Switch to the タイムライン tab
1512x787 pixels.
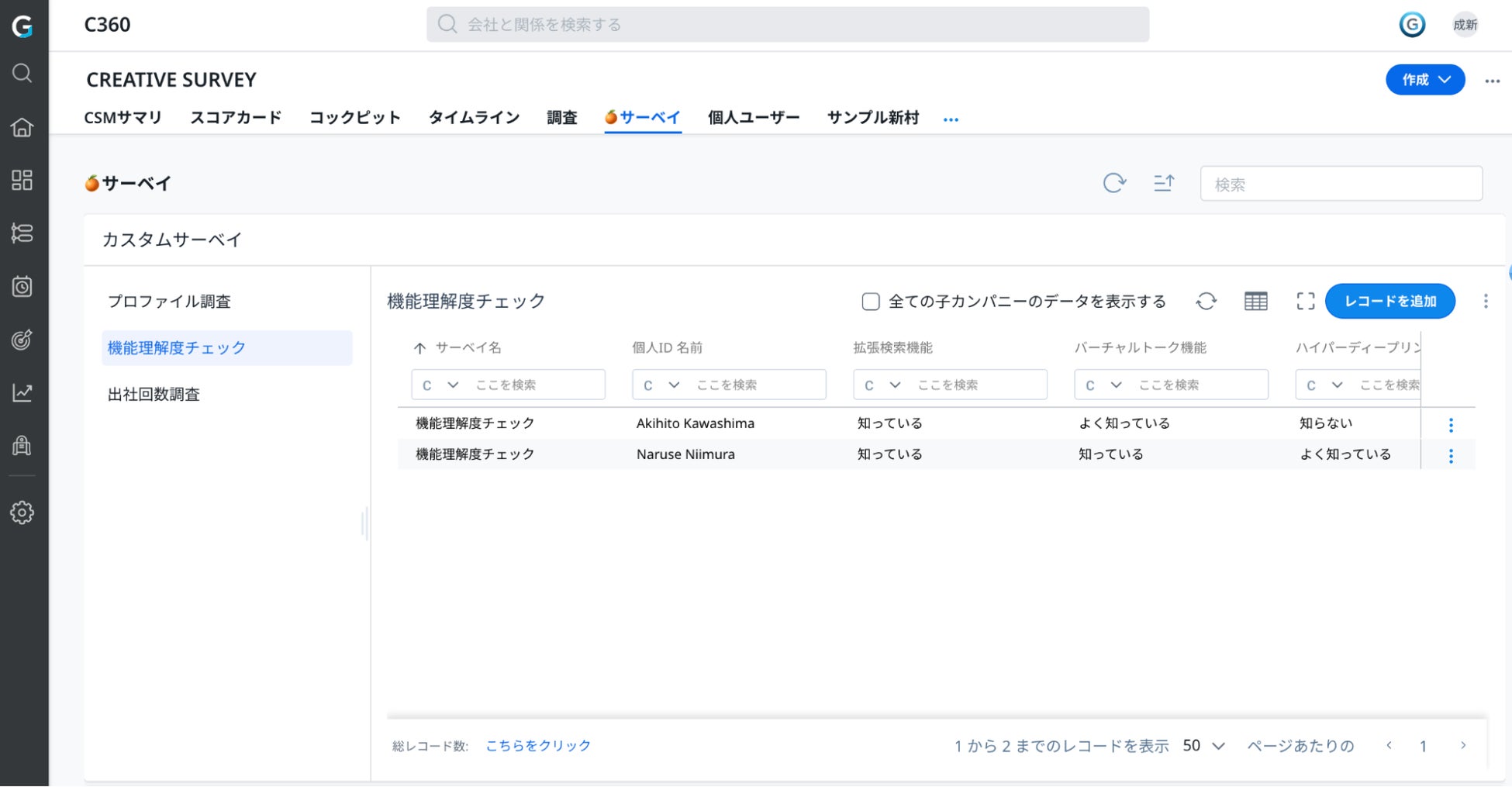tap(474, 118)
